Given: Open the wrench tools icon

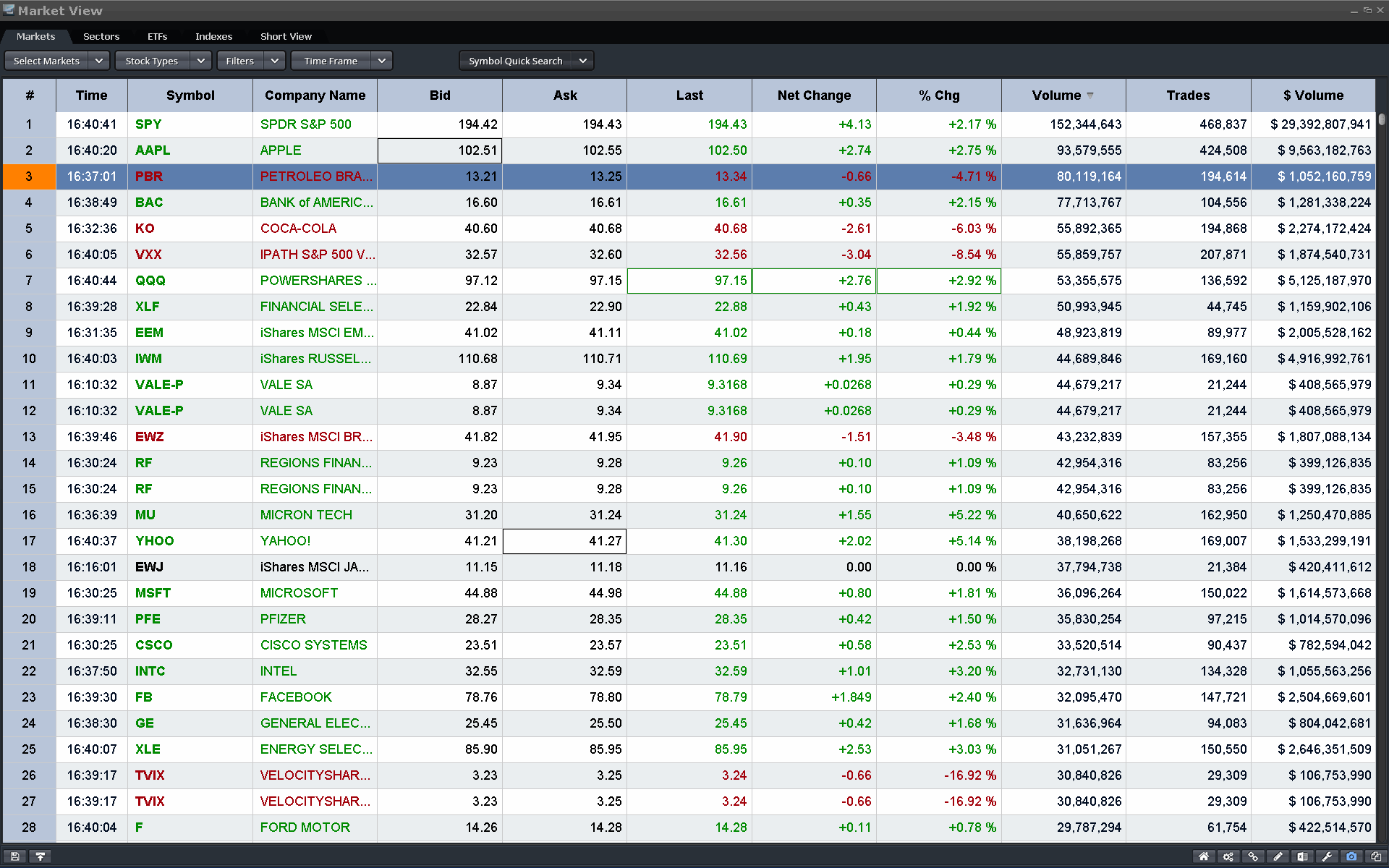Looking at the screenshot, I should pos(1327,856).
